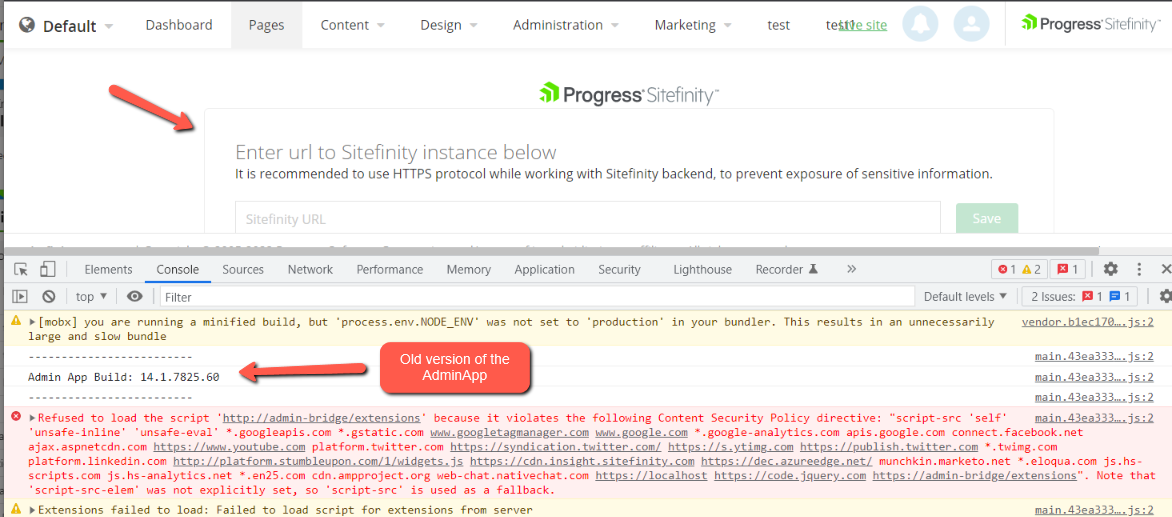Click the green Save button
The width and height of the screenshot is (1172, 517).
(x=987, y=219)
